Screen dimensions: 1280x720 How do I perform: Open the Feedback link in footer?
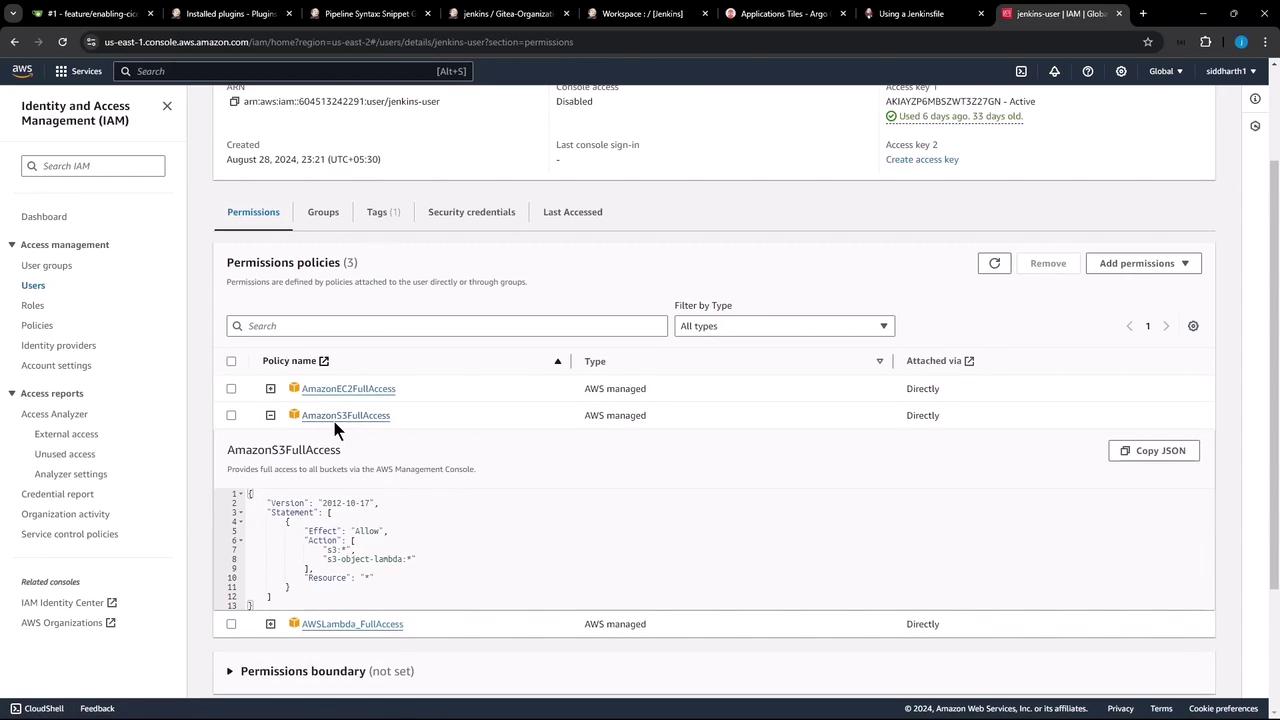pos(97,708)
